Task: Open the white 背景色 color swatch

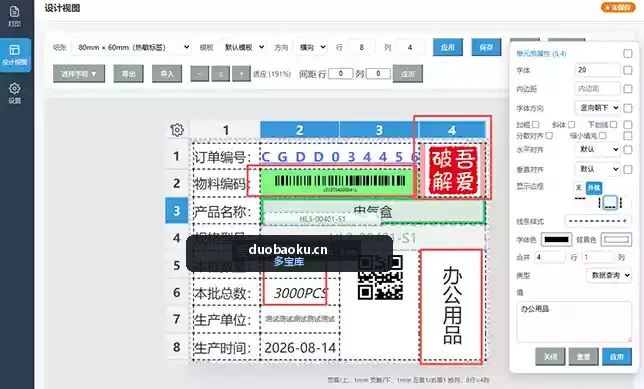Action: pos(616,239)
